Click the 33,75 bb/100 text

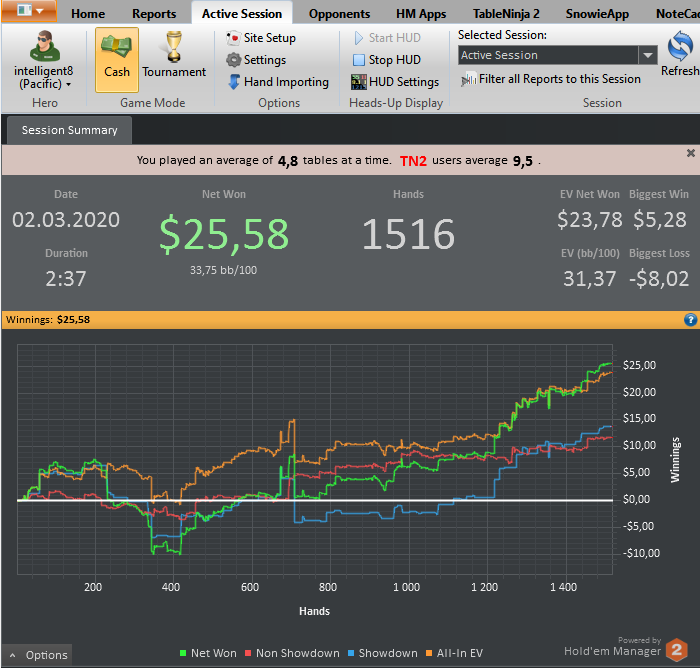[x=223, y=270]
